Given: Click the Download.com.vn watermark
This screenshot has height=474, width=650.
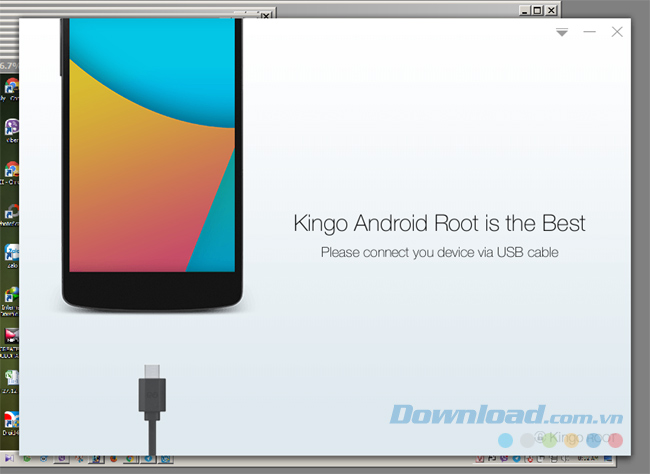Looking at the screenshot, I should [x=506, y=415].
